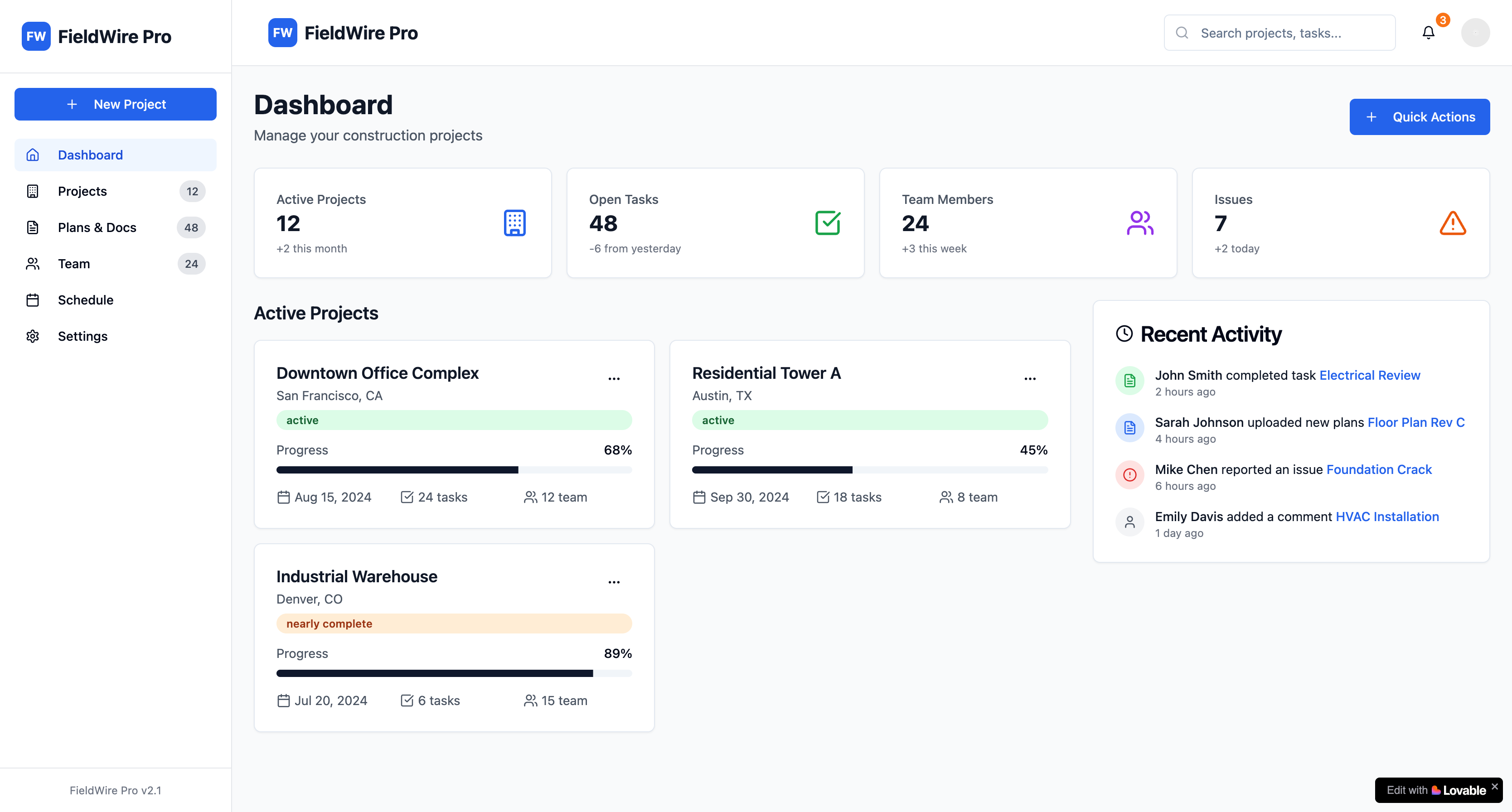This screenshot has height=812, width=1512.
Task: Click the red alert icon for Foundation Crack
Action: pos(1129,475)
